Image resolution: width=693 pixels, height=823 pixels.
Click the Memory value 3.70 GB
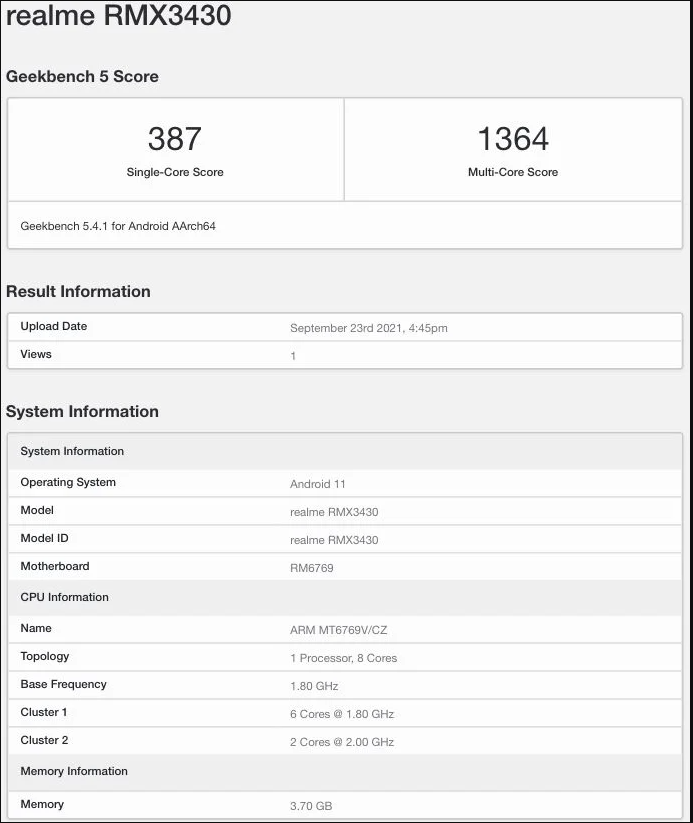(311, 806)
